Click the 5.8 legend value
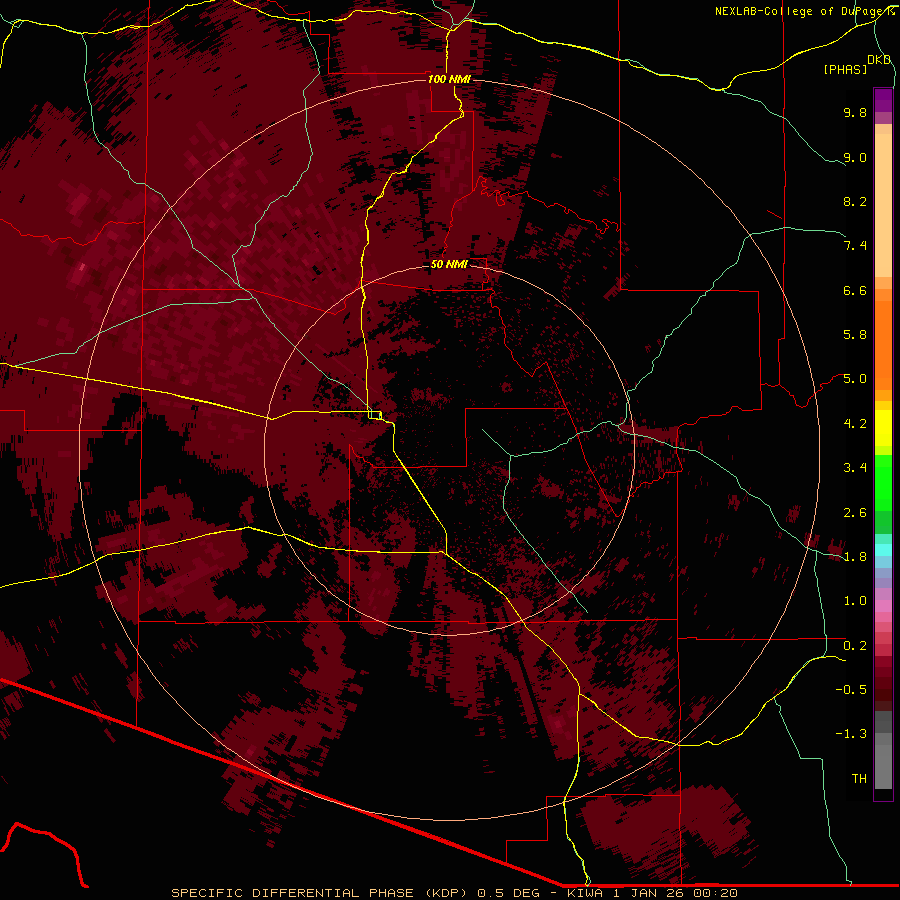 coord(855,335)
